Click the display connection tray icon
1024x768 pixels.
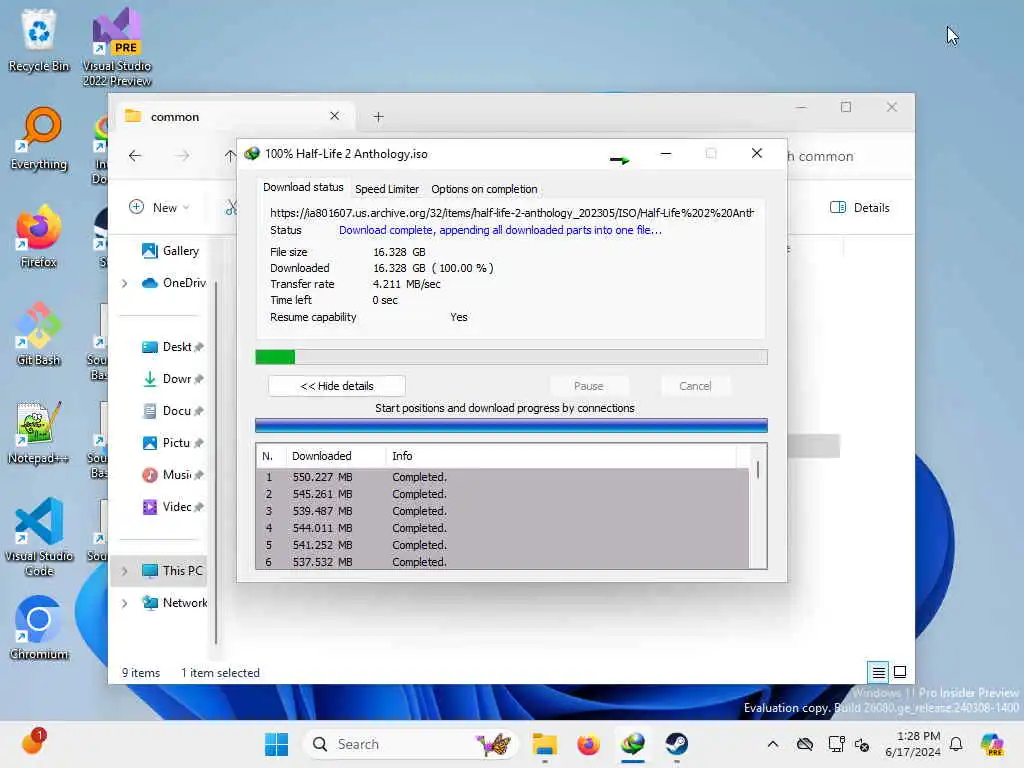click(x=836, y=744)
